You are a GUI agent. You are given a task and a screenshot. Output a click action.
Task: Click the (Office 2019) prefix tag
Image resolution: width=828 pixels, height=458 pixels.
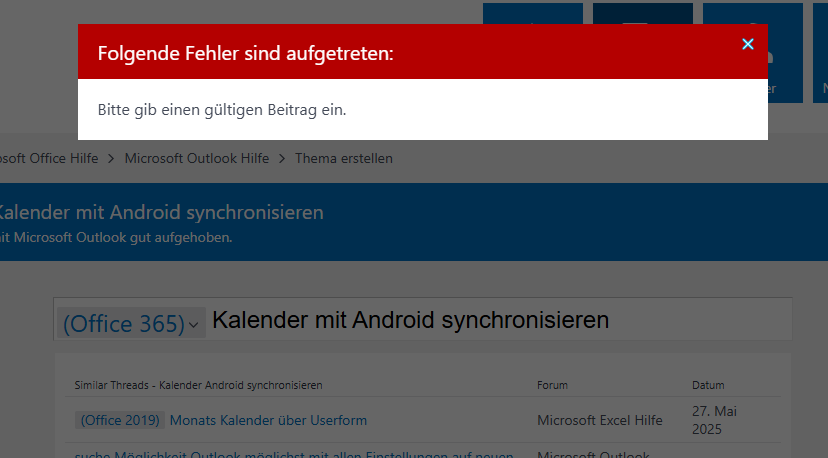(120, 420)
